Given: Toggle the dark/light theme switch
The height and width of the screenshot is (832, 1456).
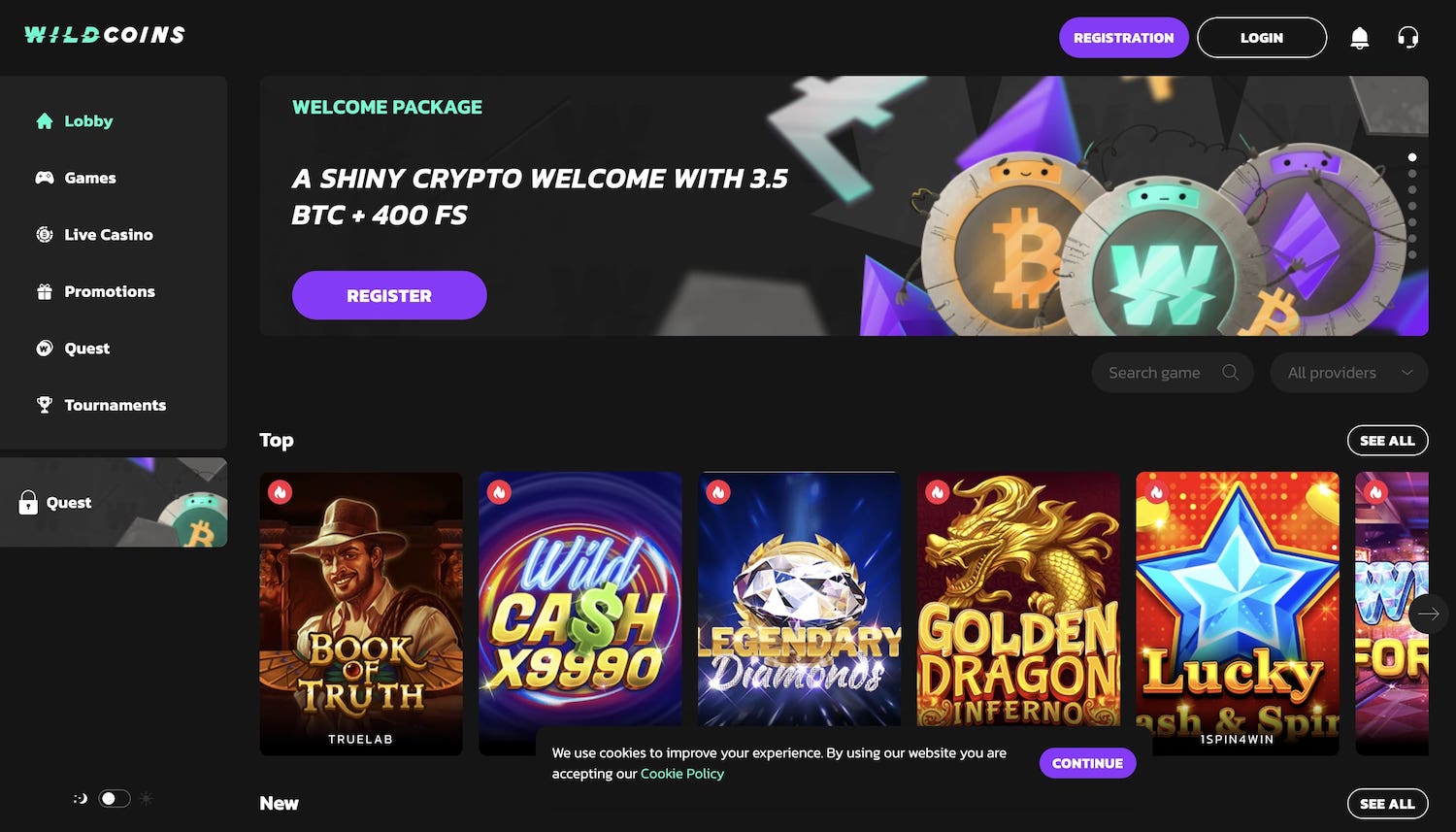Looking at the screenshot, I should click(115, 799).
